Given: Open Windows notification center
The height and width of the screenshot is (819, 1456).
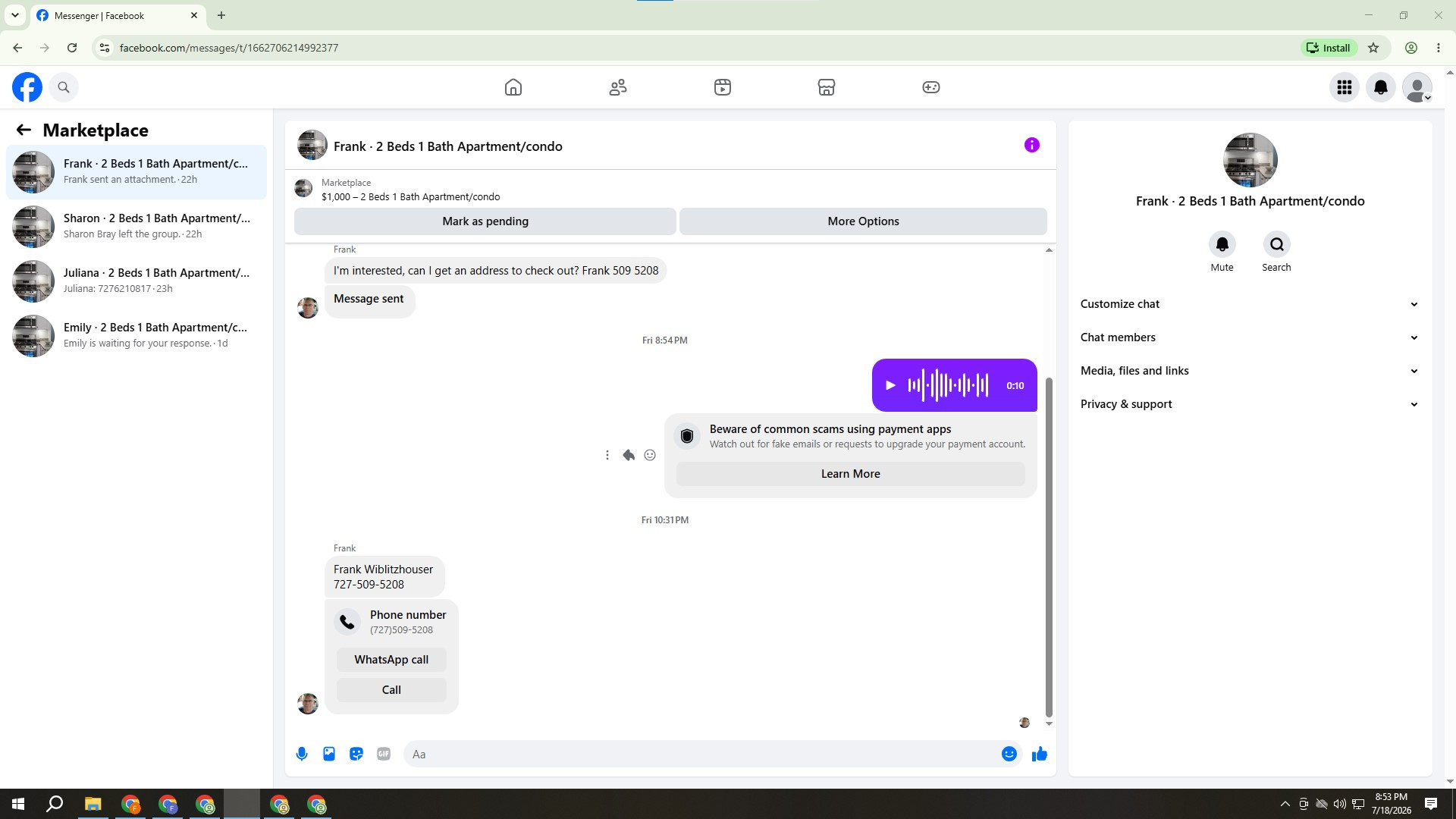Looking at the screenshot, I should (1431, 805).
